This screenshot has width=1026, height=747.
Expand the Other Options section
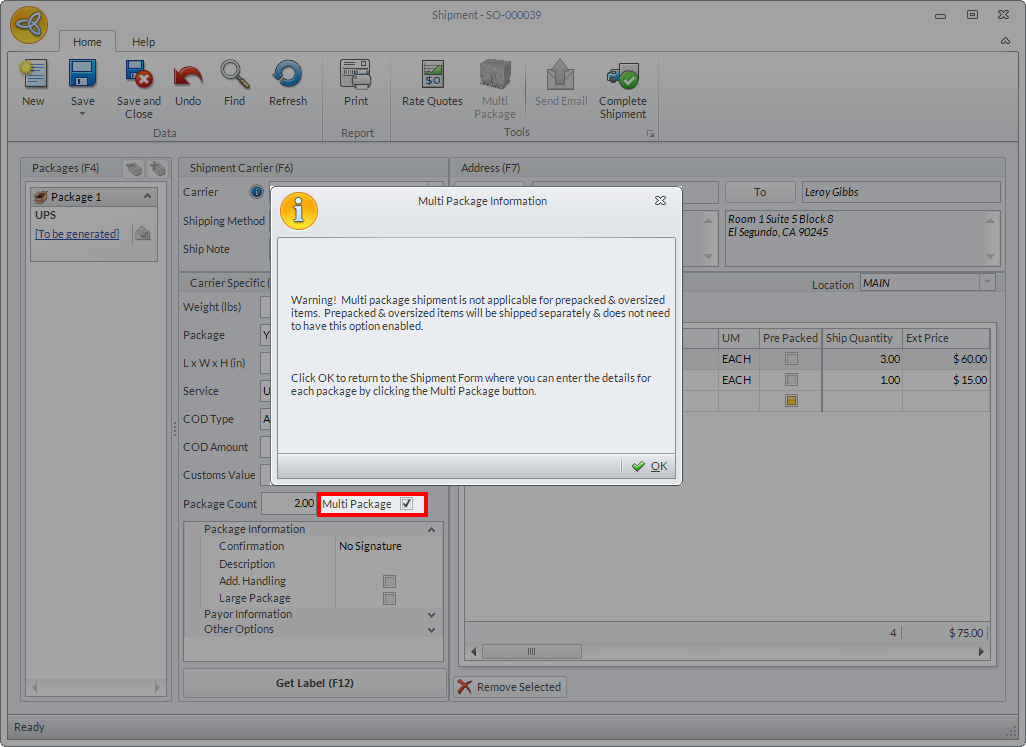point(431,630)
